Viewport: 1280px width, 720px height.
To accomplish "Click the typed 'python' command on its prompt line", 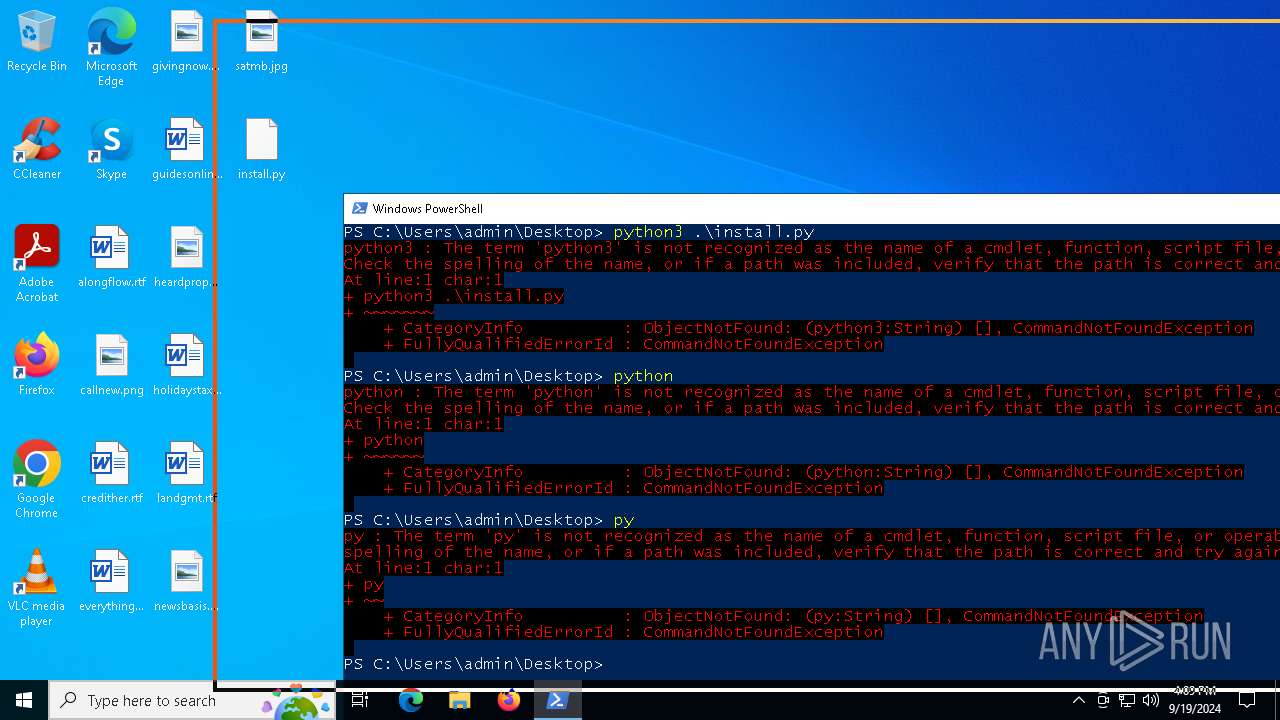I will 643,376.
